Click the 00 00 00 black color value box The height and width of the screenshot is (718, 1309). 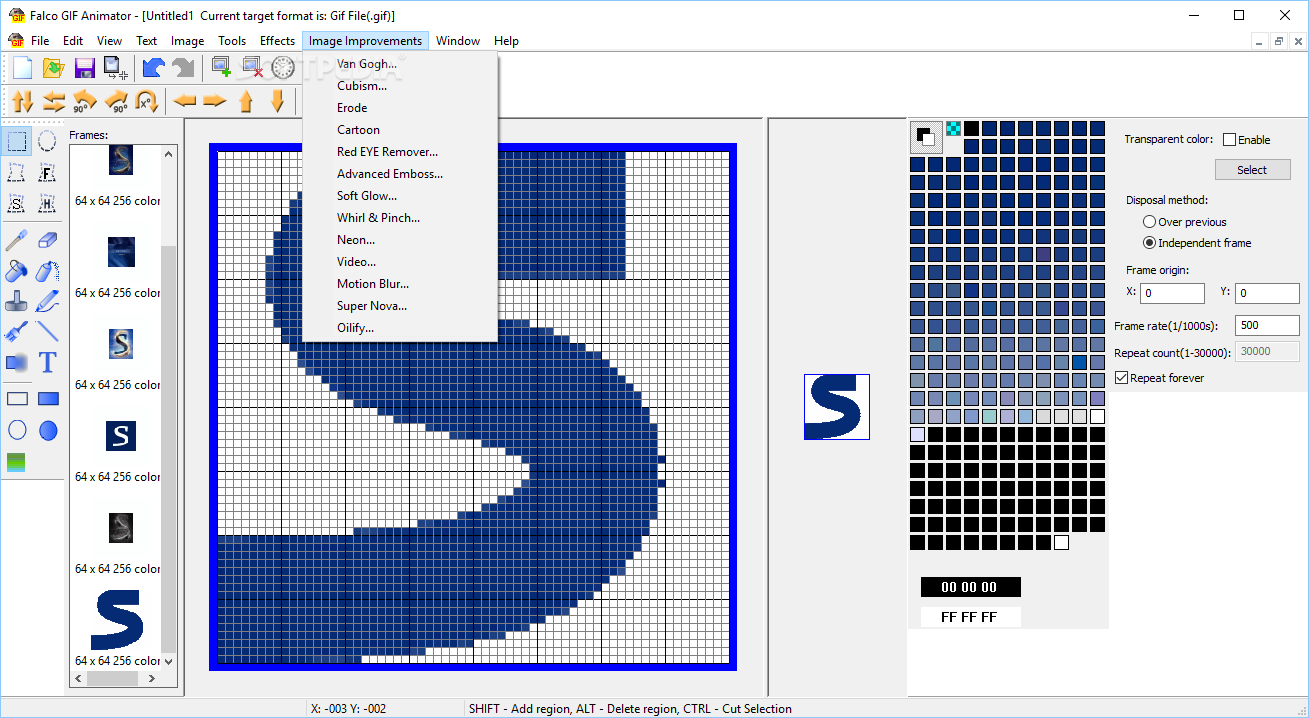(970, 587)
